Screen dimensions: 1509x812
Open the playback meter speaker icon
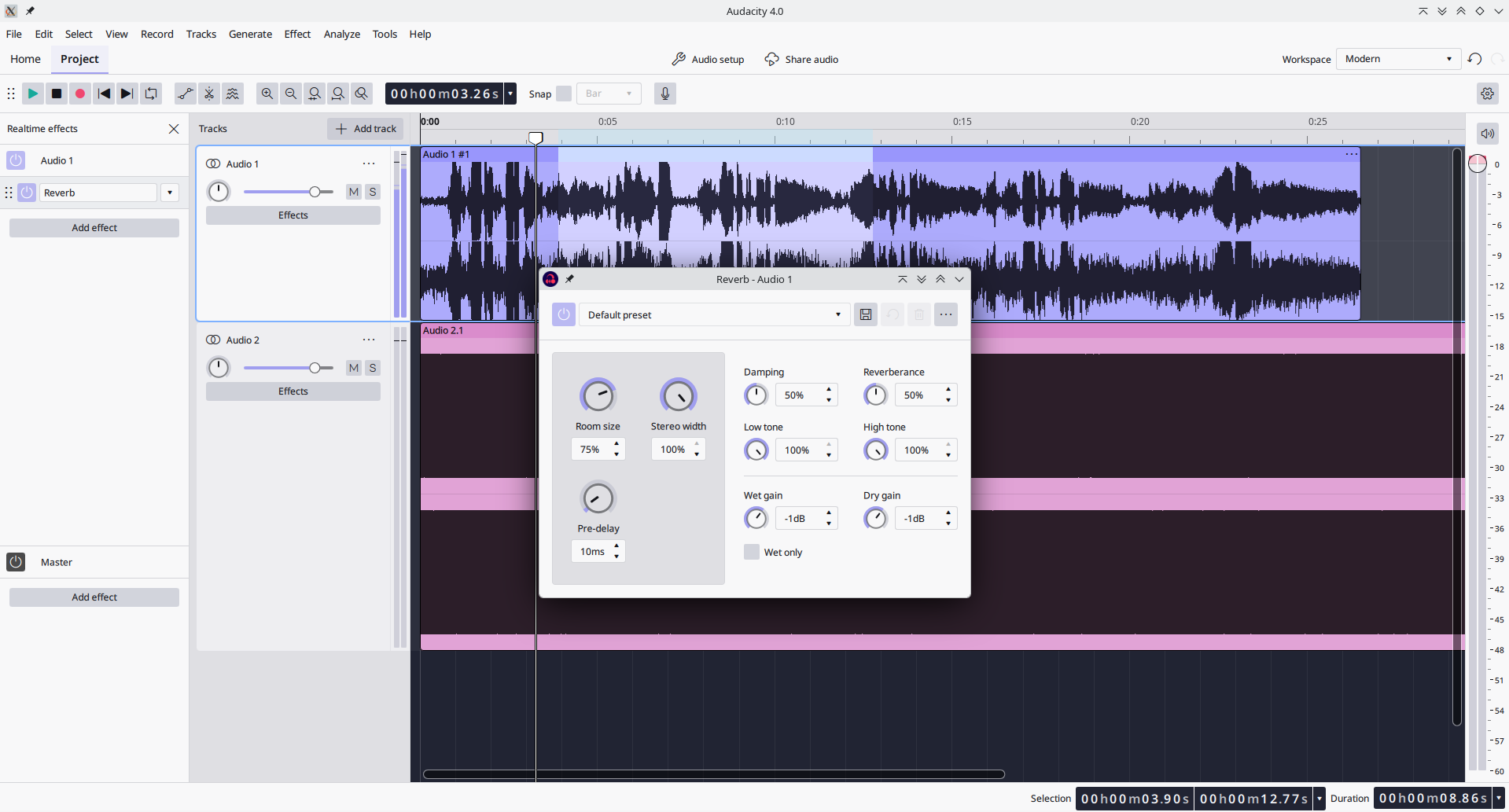1487,134
